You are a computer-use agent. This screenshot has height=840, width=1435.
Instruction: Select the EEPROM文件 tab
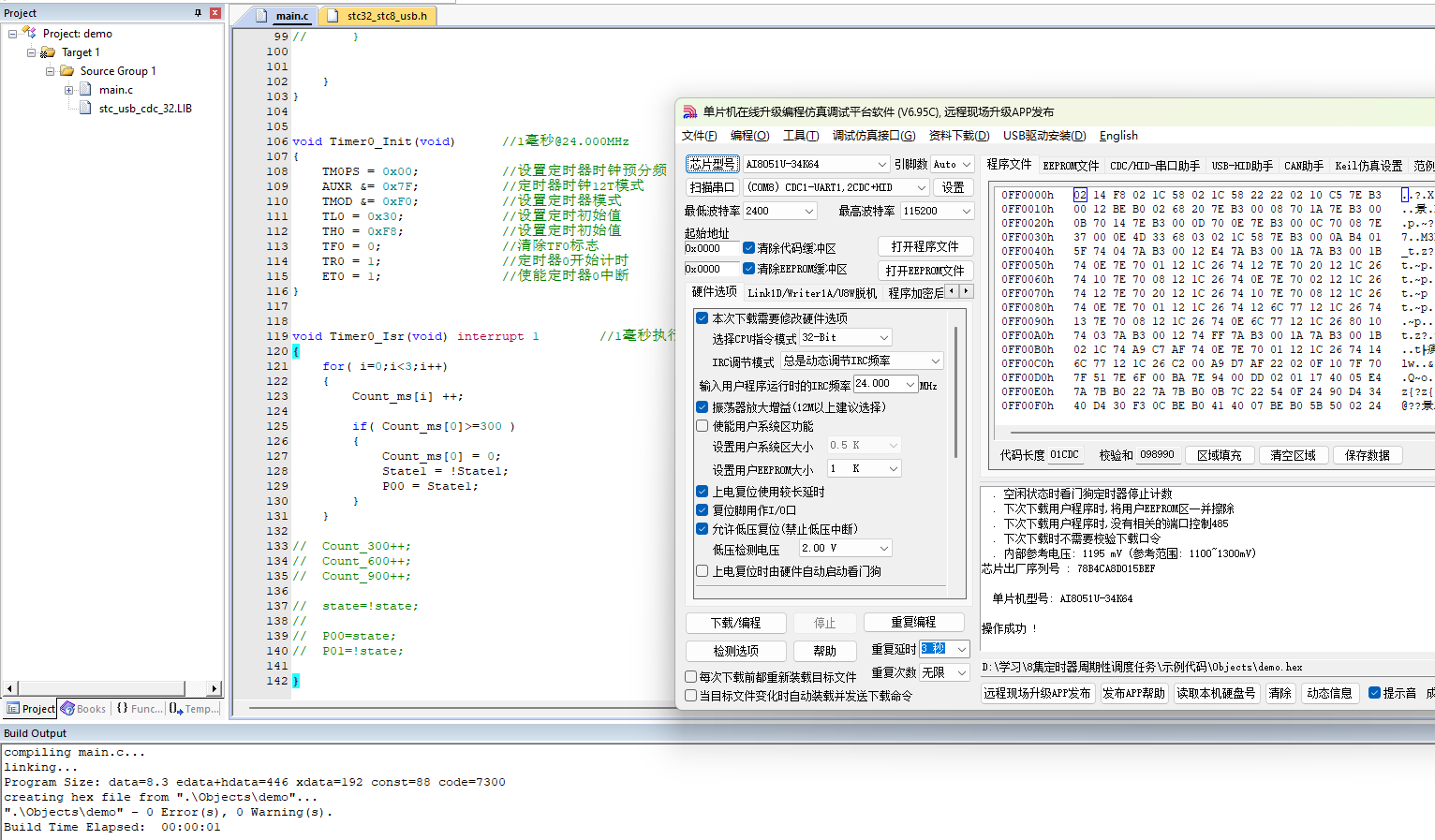tap(1071, 166)
